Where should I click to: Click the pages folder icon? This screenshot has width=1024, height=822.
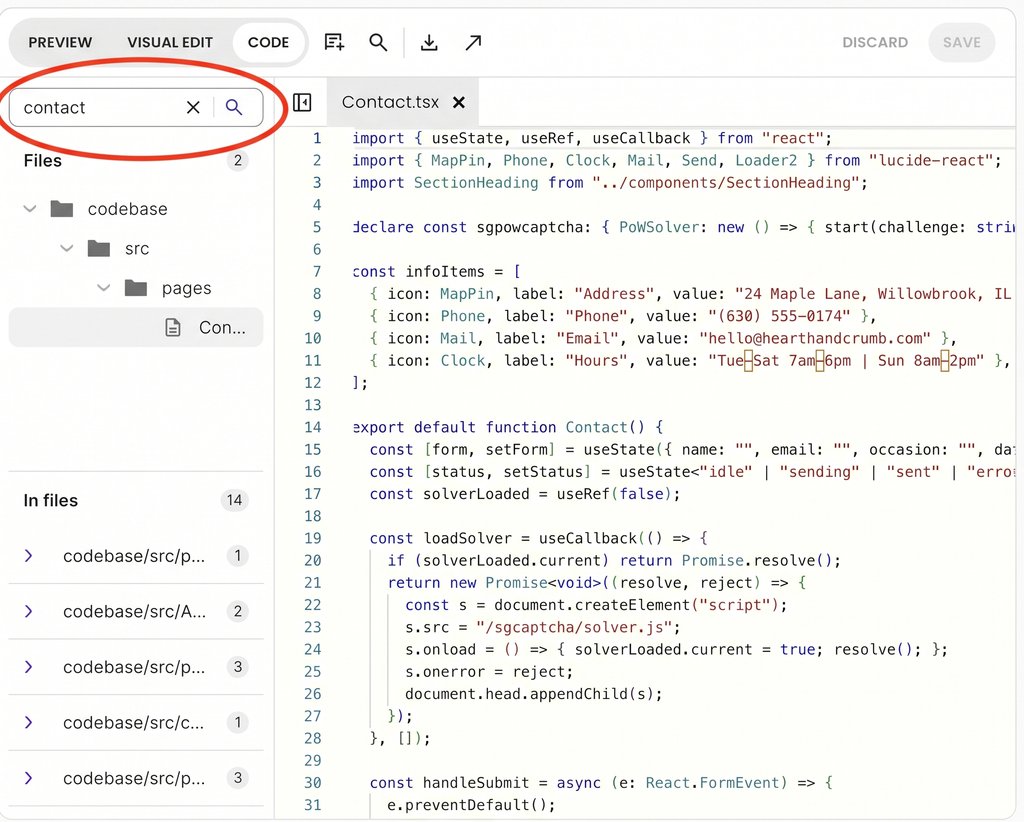click(x=136, y=288)
